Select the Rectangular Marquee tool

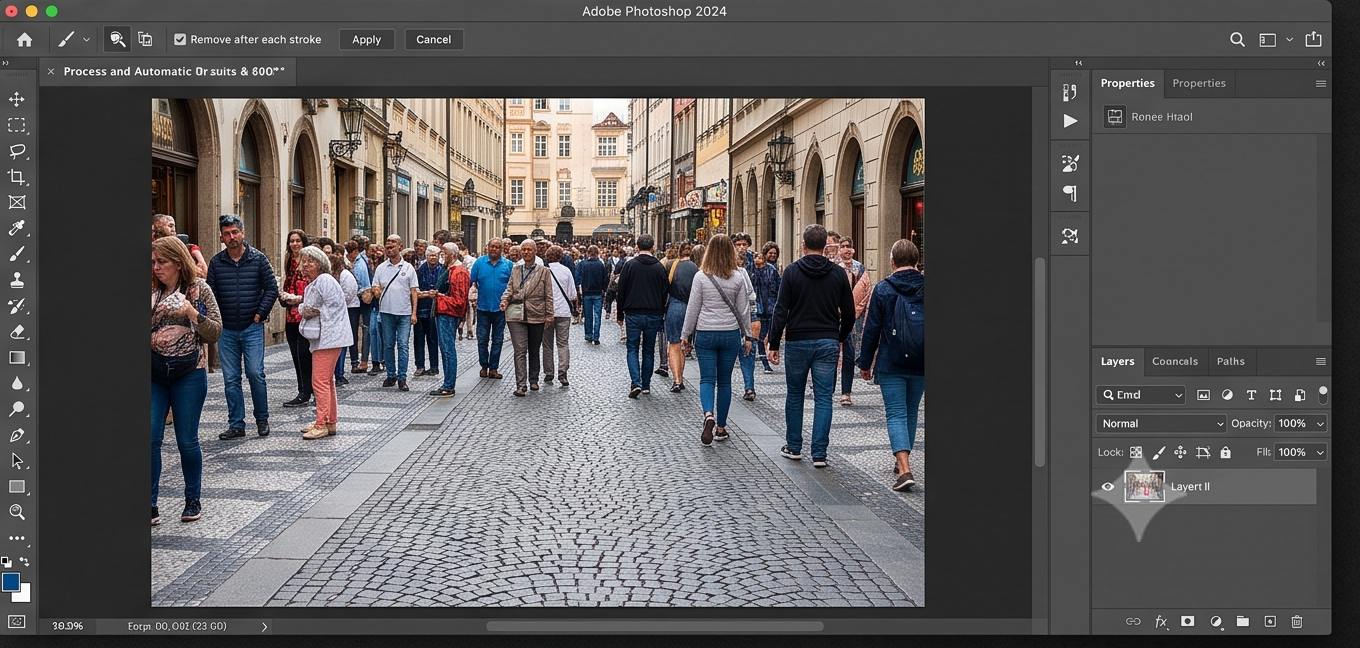coord(17,125)
